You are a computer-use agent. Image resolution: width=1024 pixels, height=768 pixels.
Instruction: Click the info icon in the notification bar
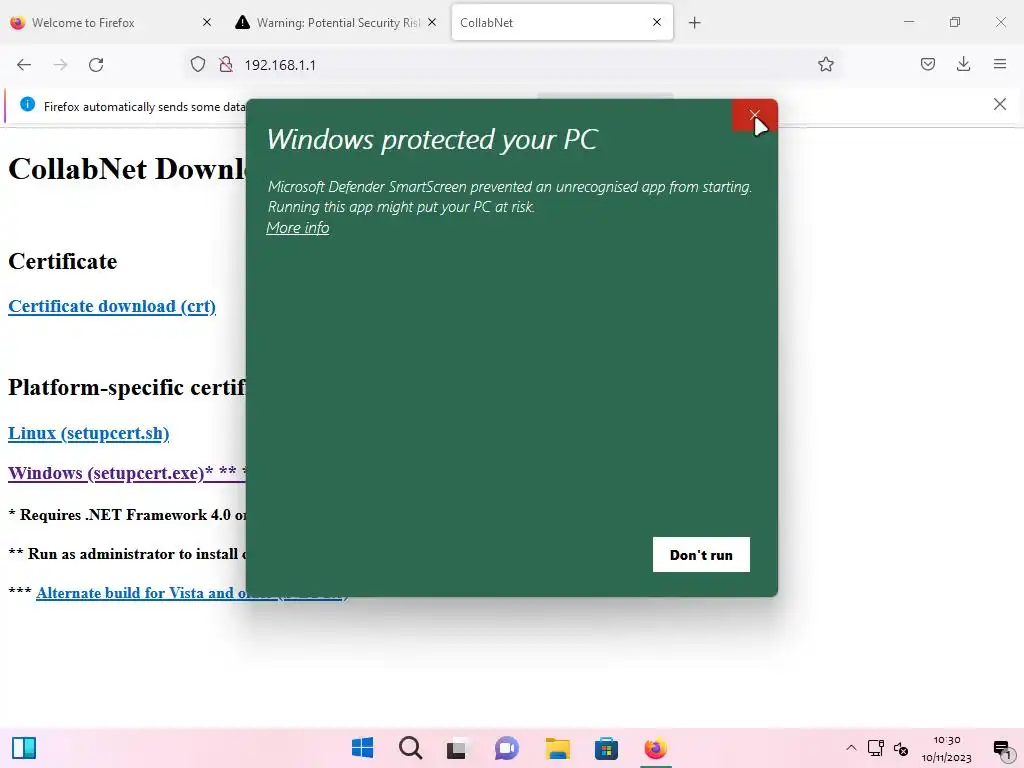point(27,104)
